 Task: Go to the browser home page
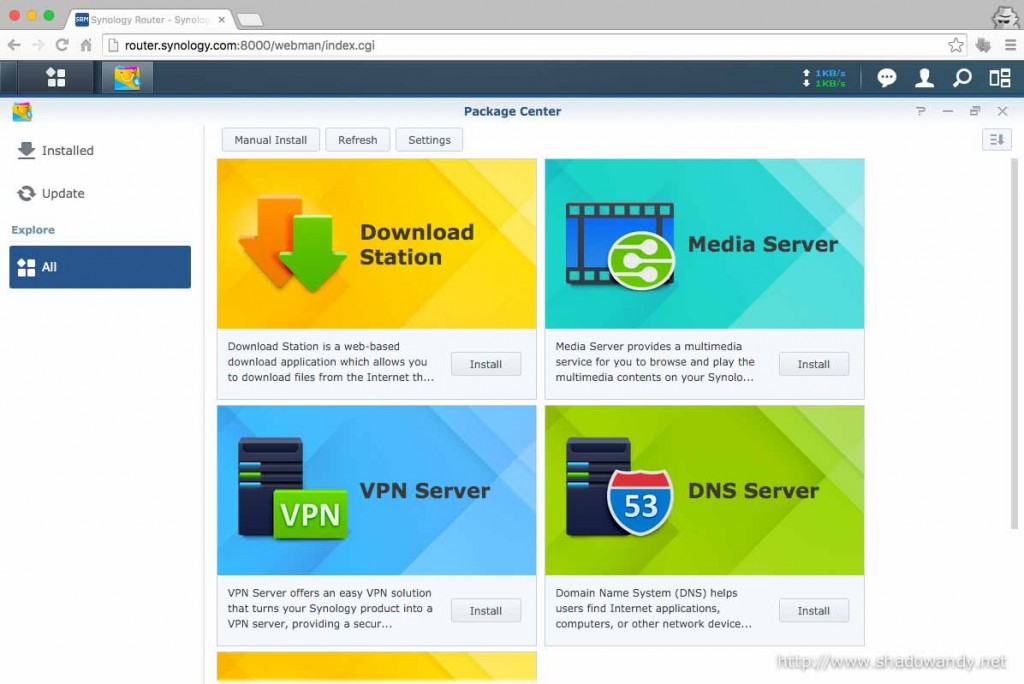click(x=86, y=45)
